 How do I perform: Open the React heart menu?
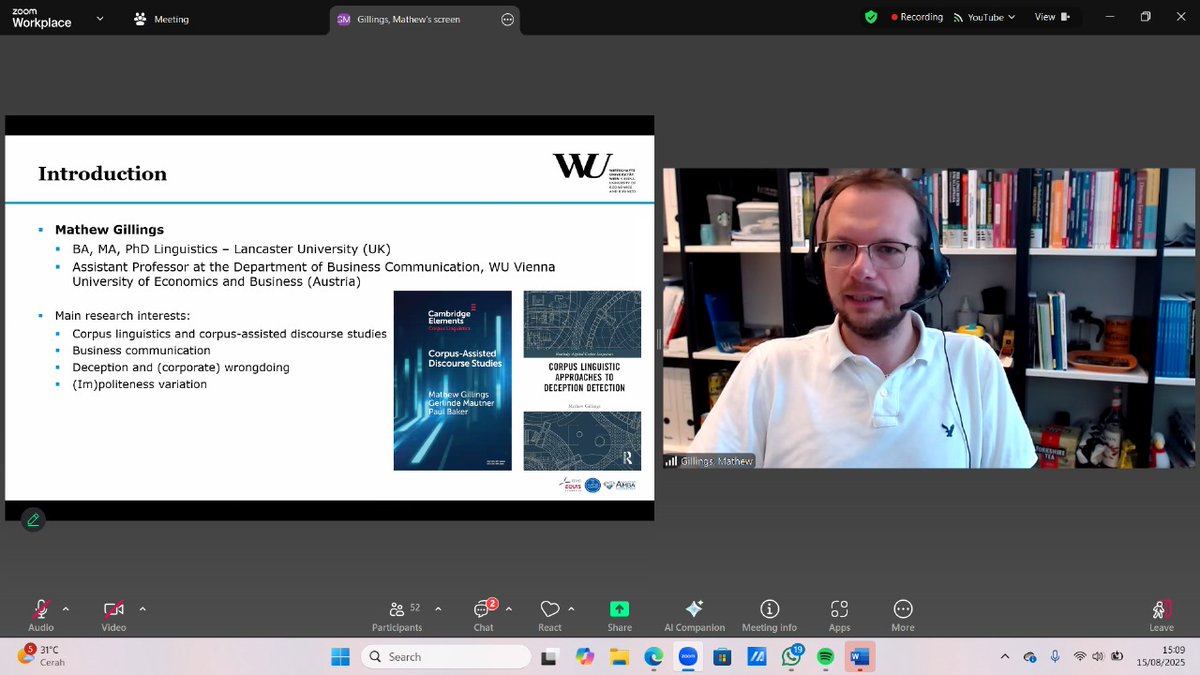click(550, 615)
